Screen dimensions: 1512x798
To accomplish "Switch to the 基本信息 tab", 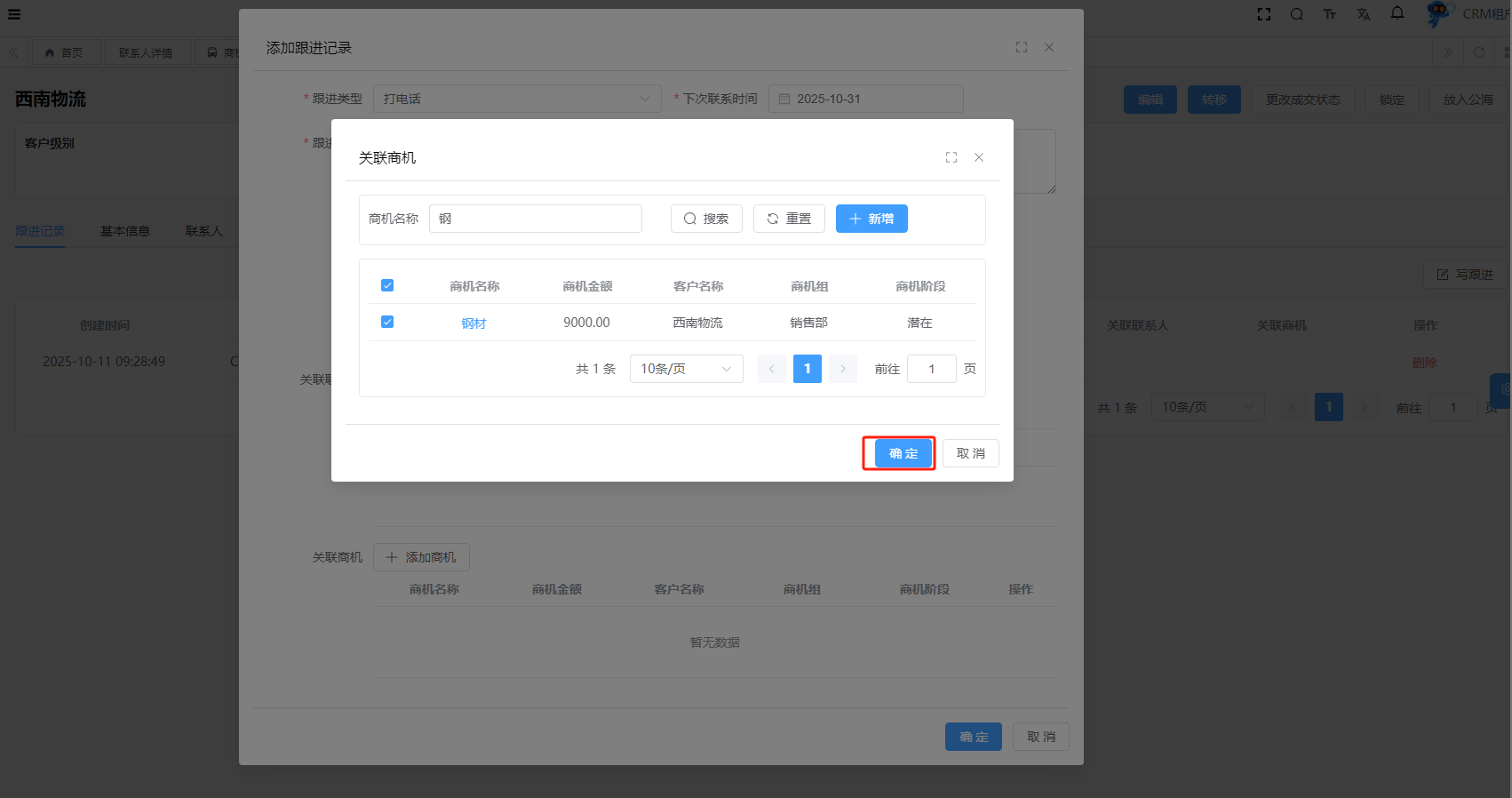I will (124, 231).
